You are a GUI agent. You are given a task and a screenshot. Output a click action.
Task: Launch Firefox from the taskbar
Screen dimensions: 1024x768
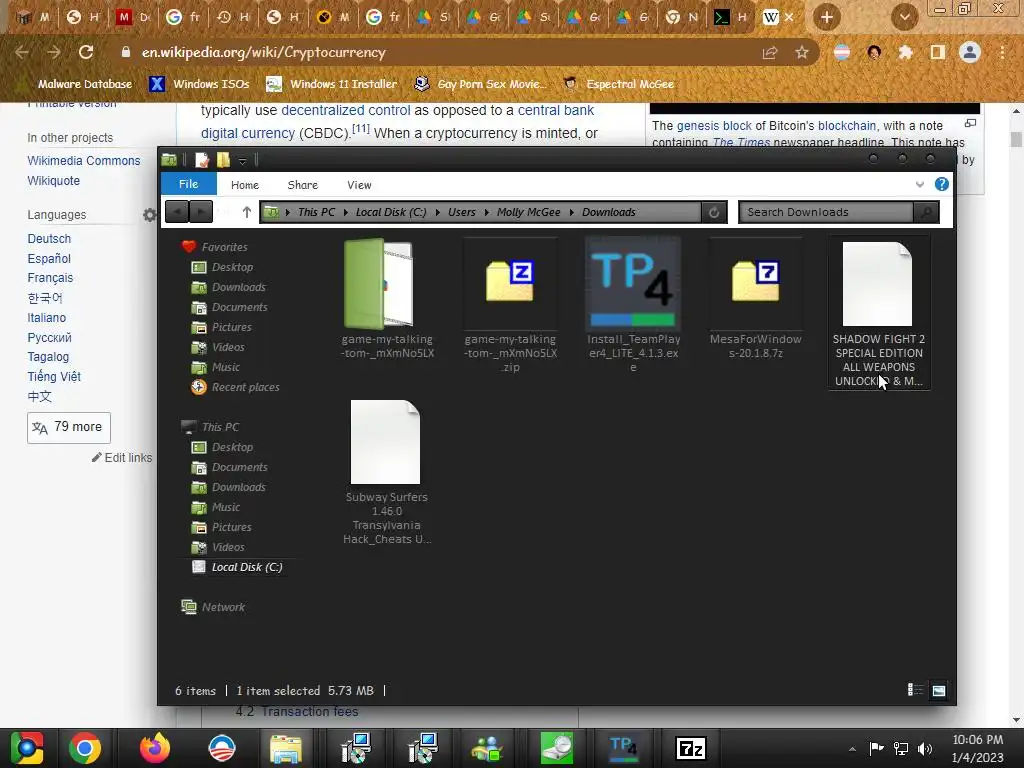coord(154,748)
